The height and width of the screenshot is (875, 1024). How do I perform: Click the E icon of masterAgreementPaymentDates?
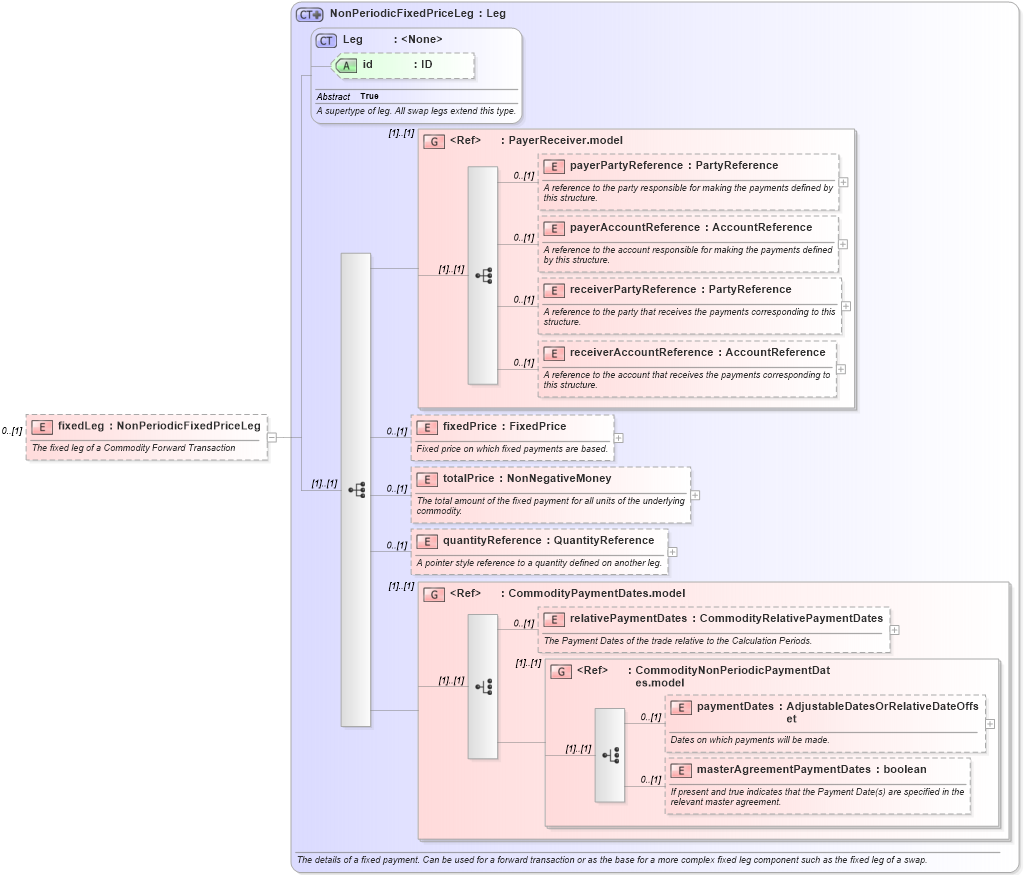[x=680, y=771]
